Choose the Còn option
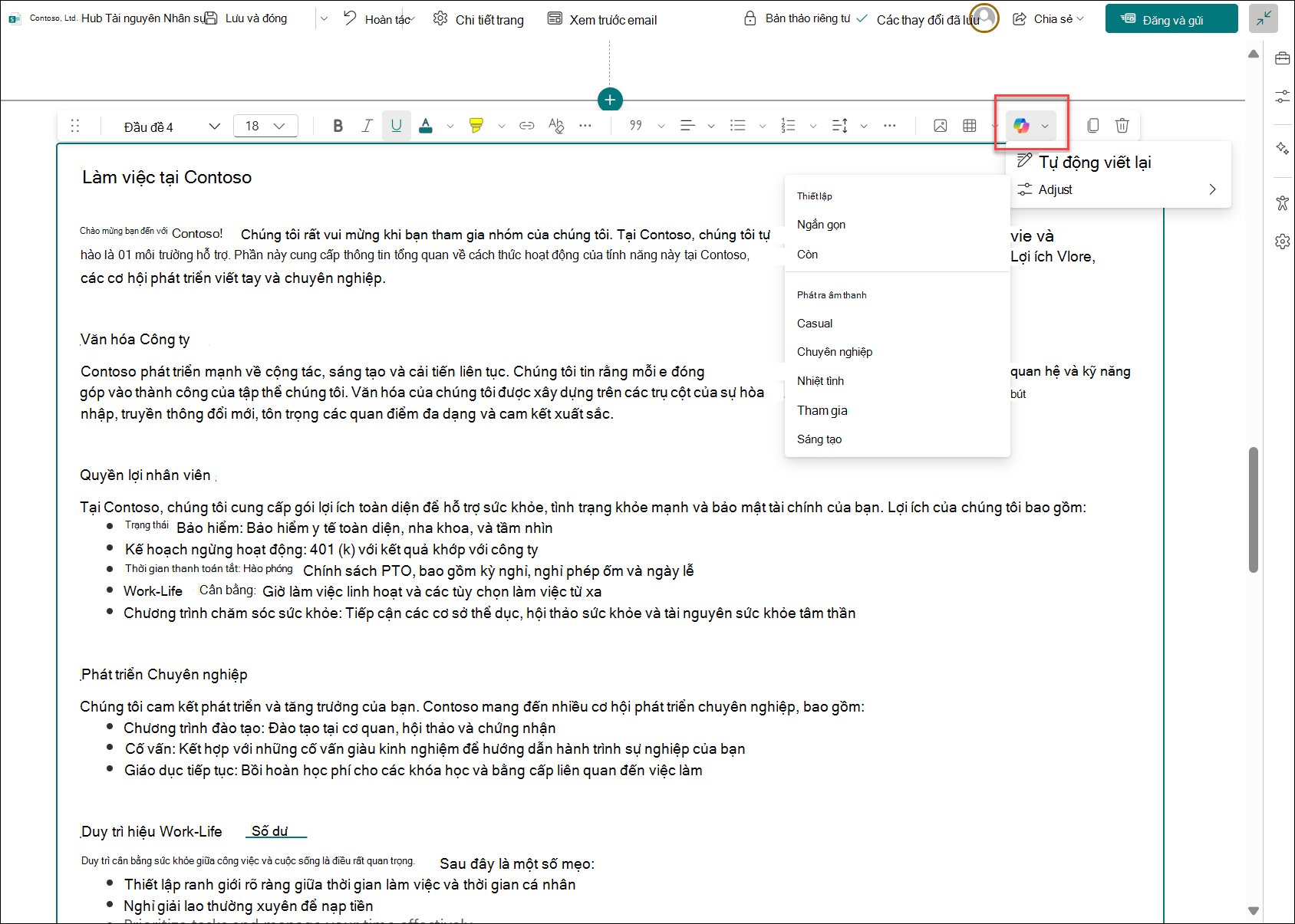 [x=897, y=255]
